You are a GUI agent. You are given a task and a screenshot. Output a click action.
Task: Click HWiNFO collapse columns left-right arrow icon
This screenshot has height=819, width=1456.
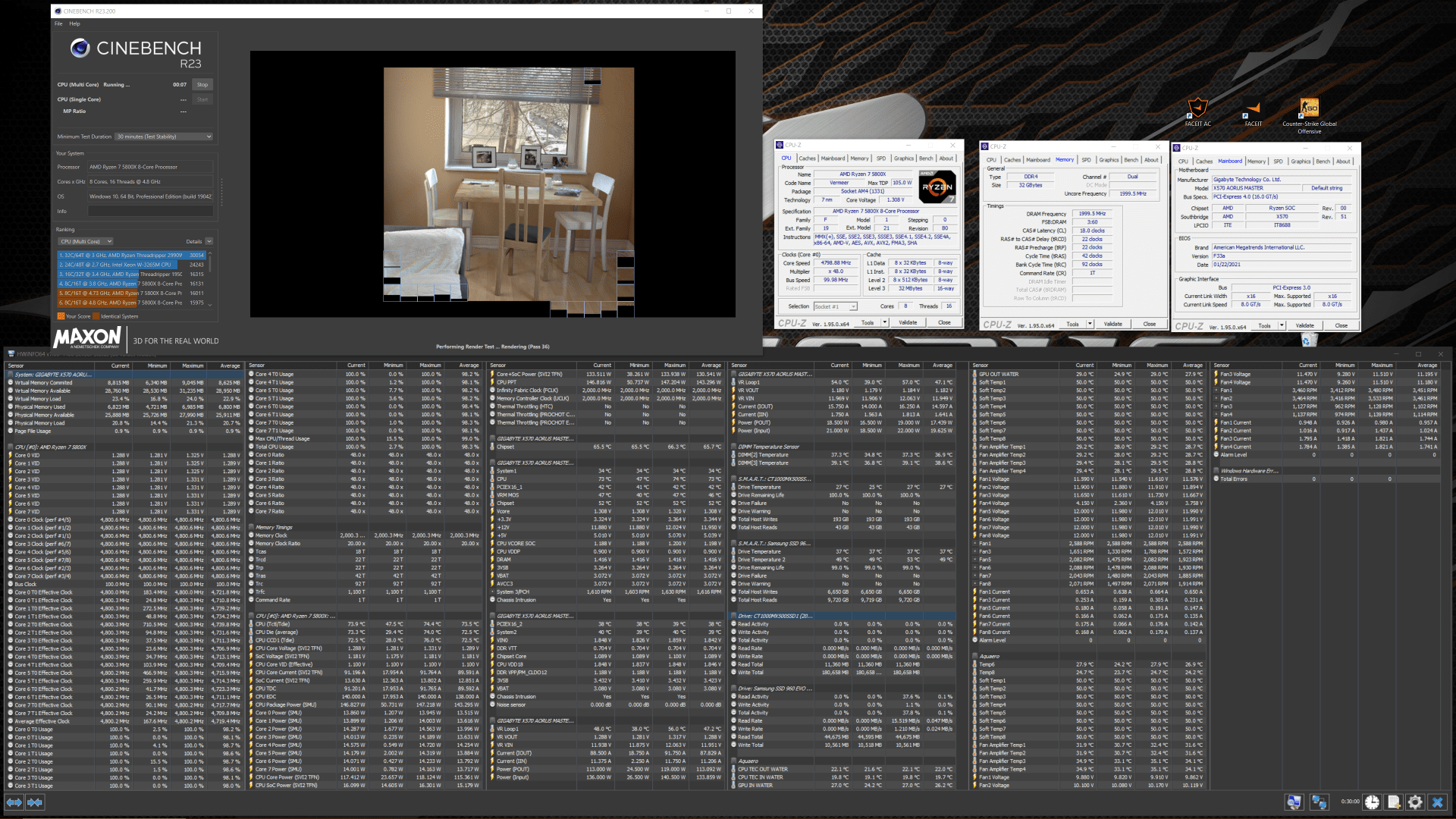click(x=15, y=802)
